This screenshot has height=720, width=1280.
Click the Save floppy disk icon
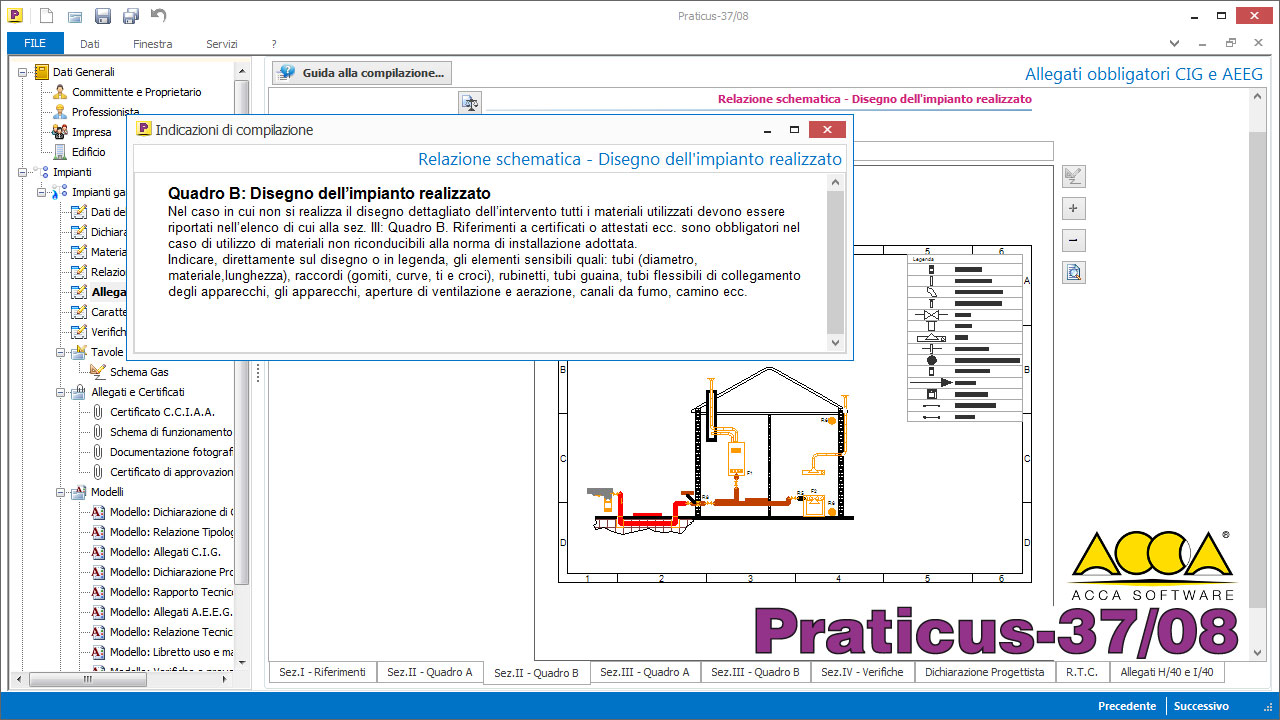coord(103,15)
